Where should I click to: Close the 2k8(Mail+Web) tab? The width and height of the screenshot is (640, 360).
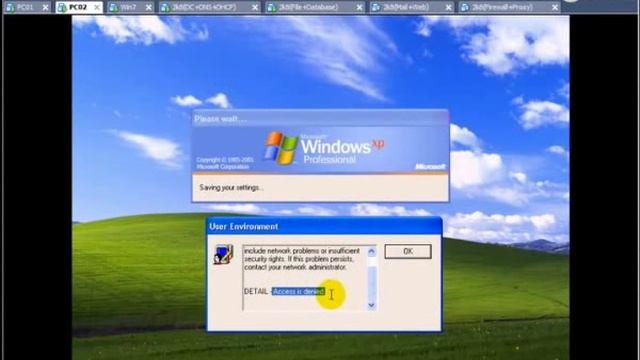click(448, 7)
